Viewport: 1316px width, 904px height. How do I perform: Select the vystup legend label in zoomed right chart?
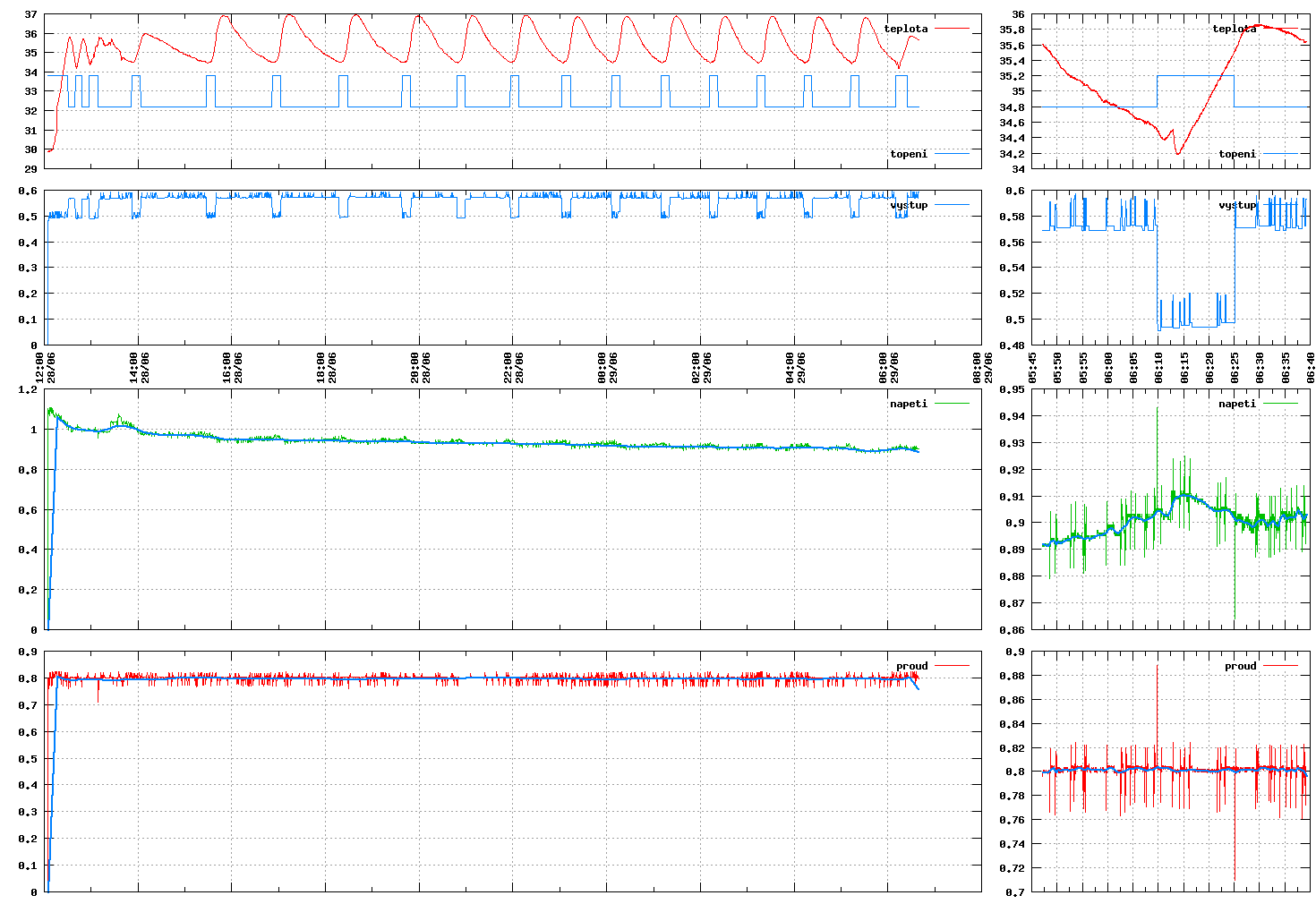coord(1237,205)
